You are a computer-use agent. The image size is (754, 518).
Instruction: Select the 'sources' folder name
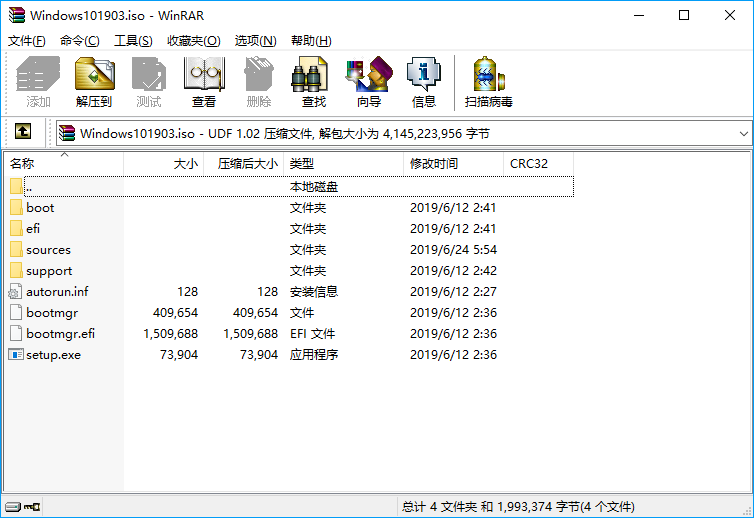(x=49, y=250)
